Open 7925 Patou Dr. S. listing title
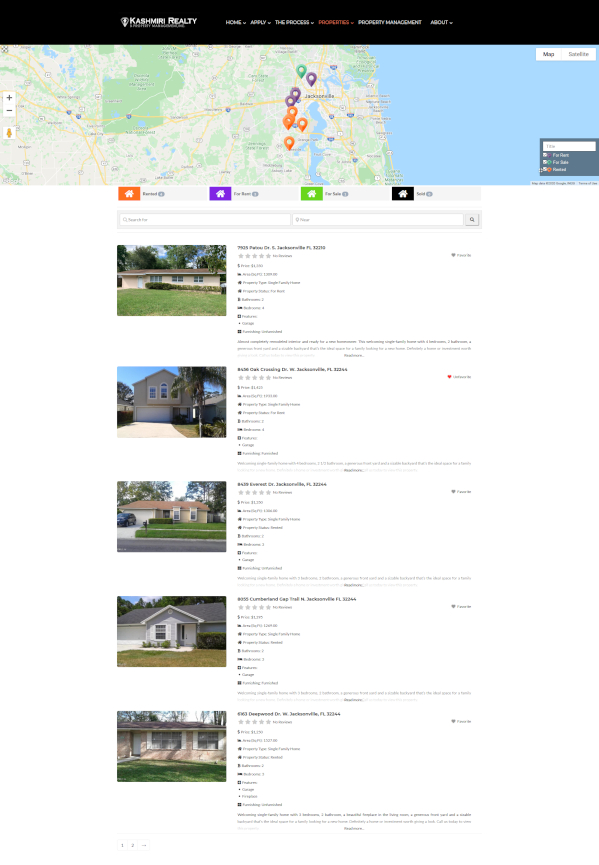This screenshot has width=599, height=865. click(281, 248)
